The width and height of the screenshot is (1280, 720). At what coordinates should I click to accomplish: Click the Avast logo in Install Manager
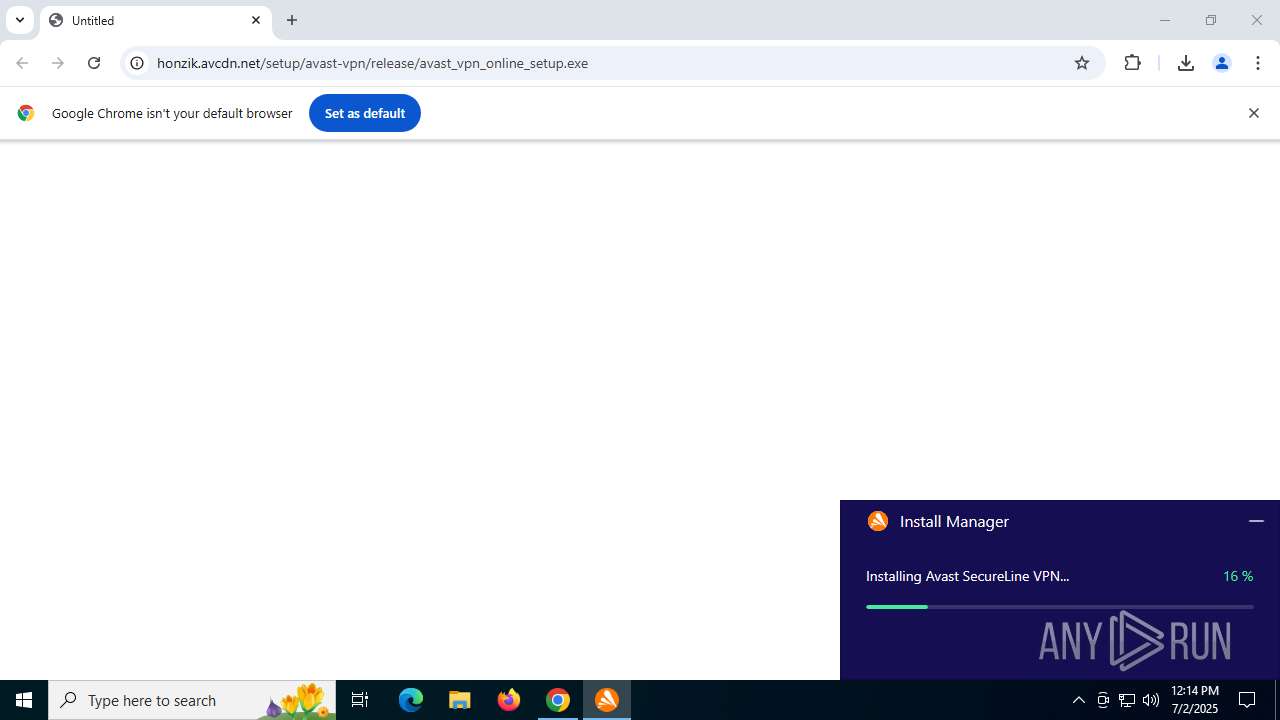(x=878, y=521)
